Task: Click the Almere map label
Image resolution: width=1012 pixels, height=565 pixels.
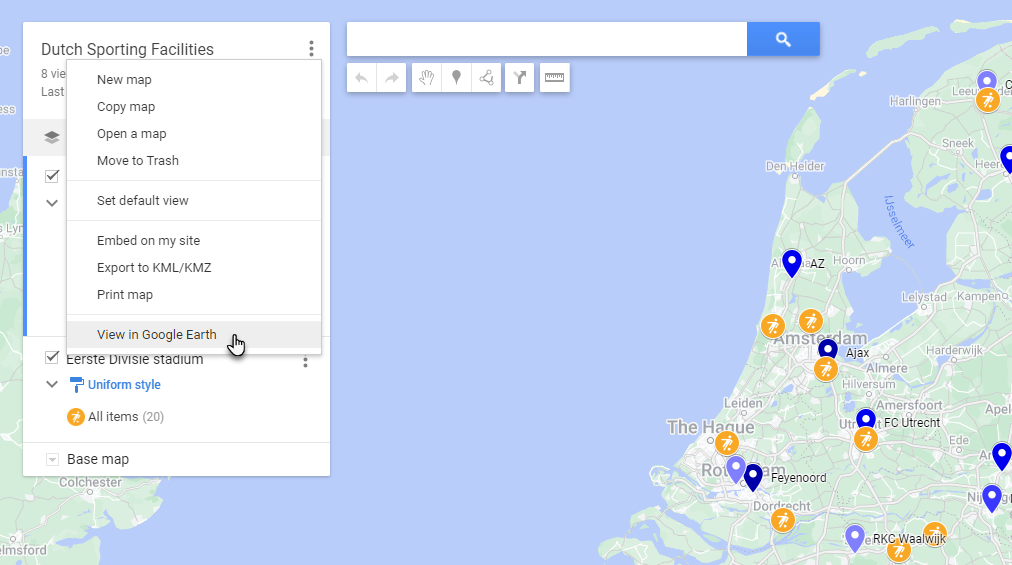Action: 886,368
